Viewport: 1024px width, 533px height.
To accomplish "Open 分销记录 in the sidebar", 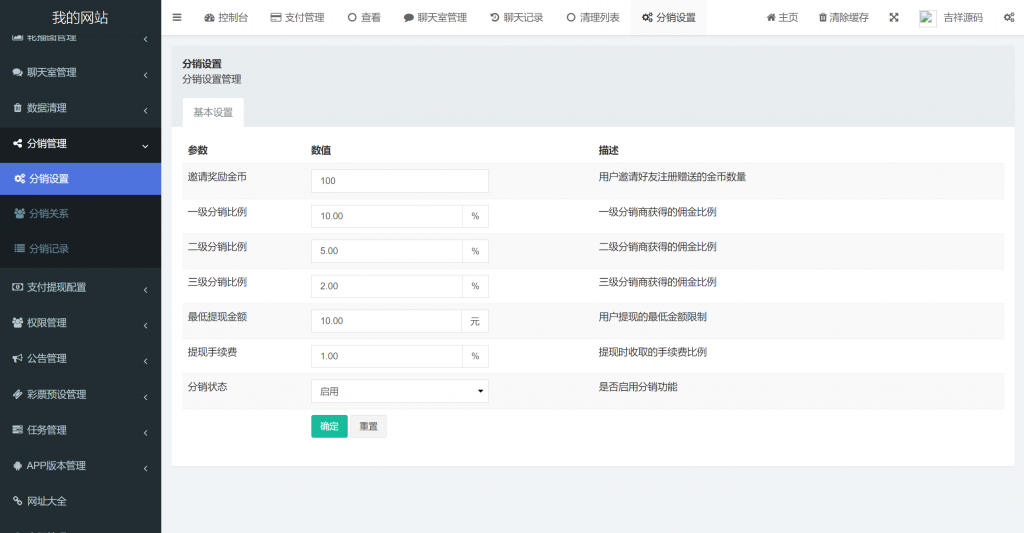I will 48,249.
